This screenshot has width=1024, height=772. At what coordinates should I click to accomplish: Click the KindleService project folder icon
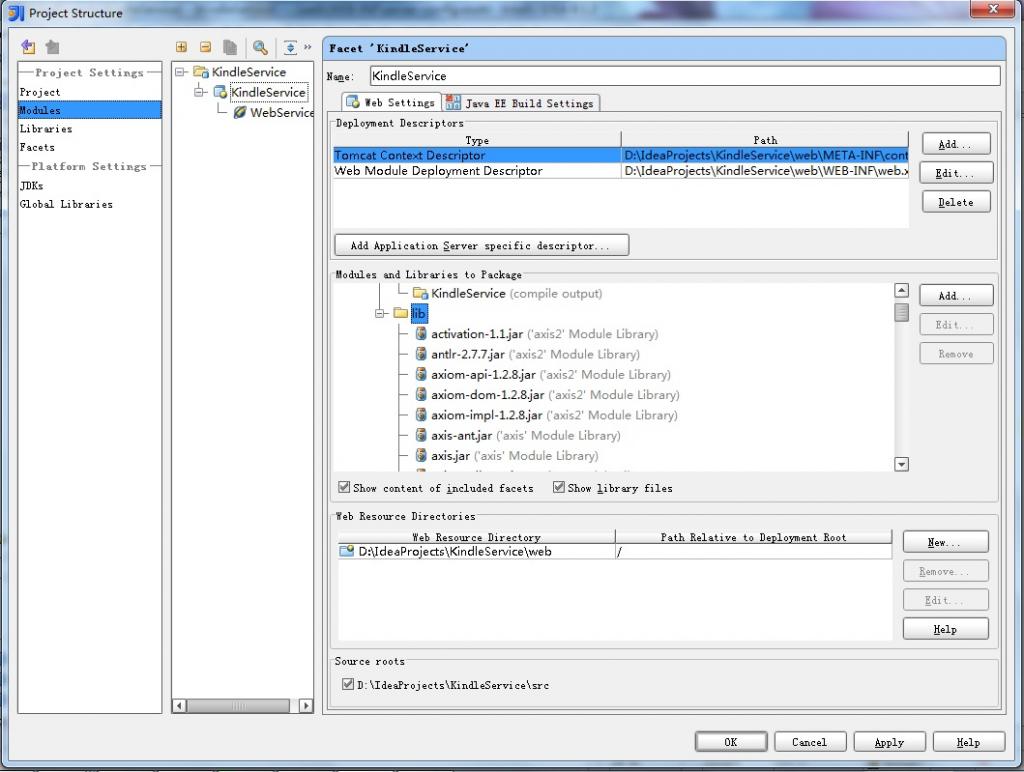[x=201, y=72]
